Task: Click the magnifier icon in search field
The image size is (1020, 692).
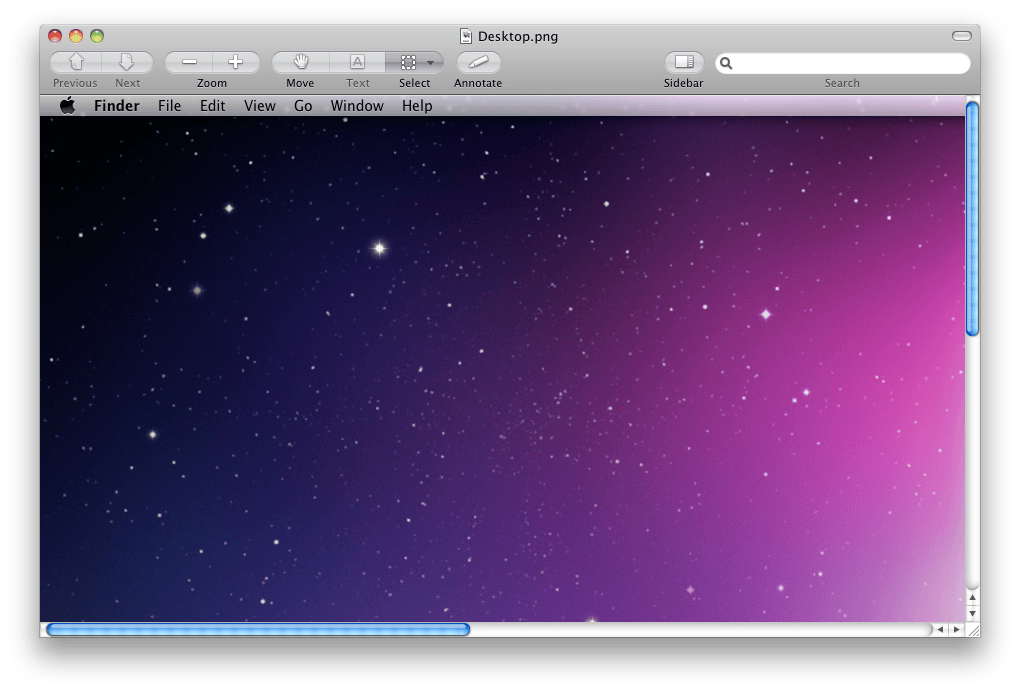Action: coord(726,63)
